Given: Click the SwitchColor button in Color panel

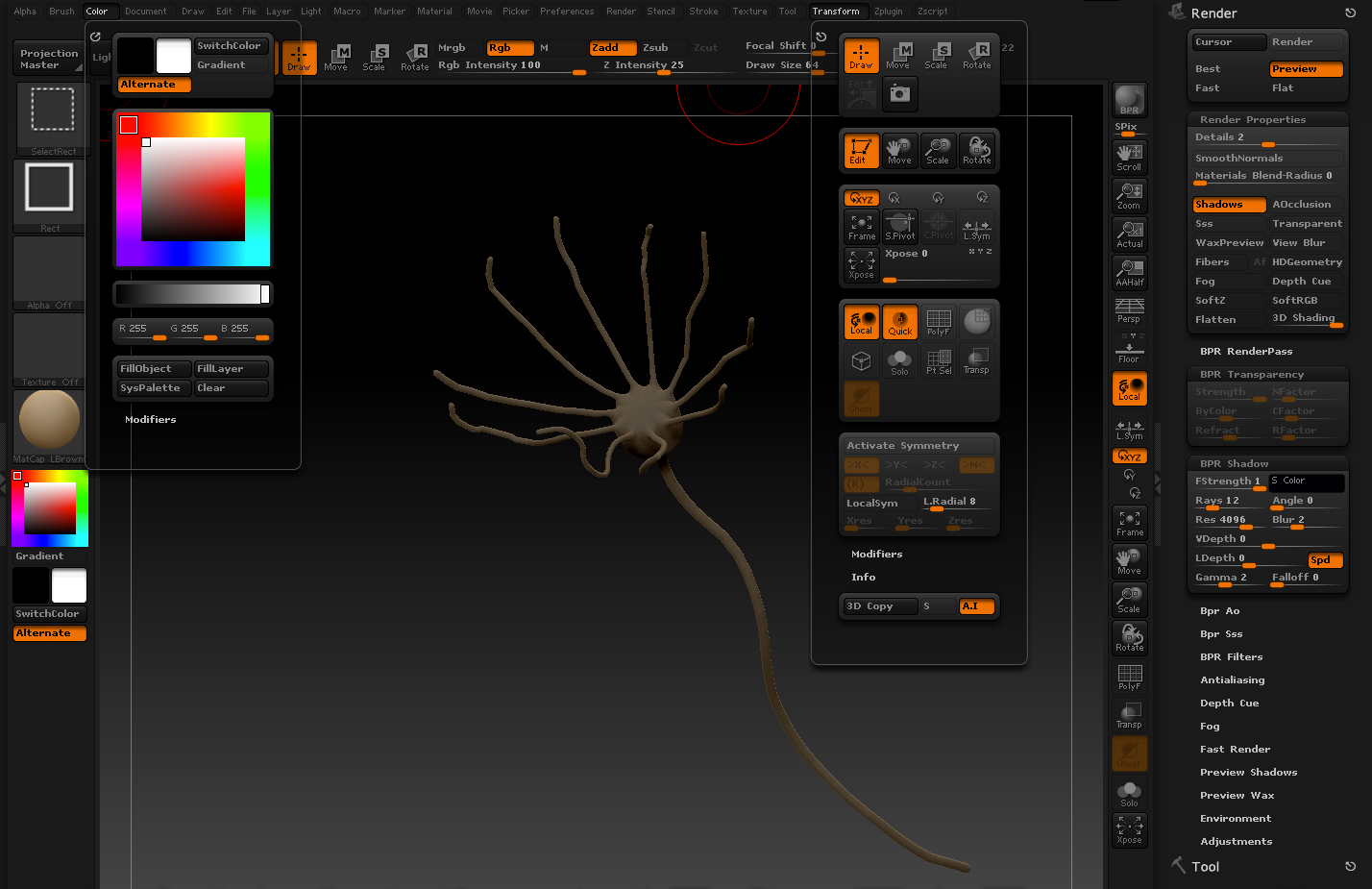Looking at the screenshot, I should (x=231, y=46).
